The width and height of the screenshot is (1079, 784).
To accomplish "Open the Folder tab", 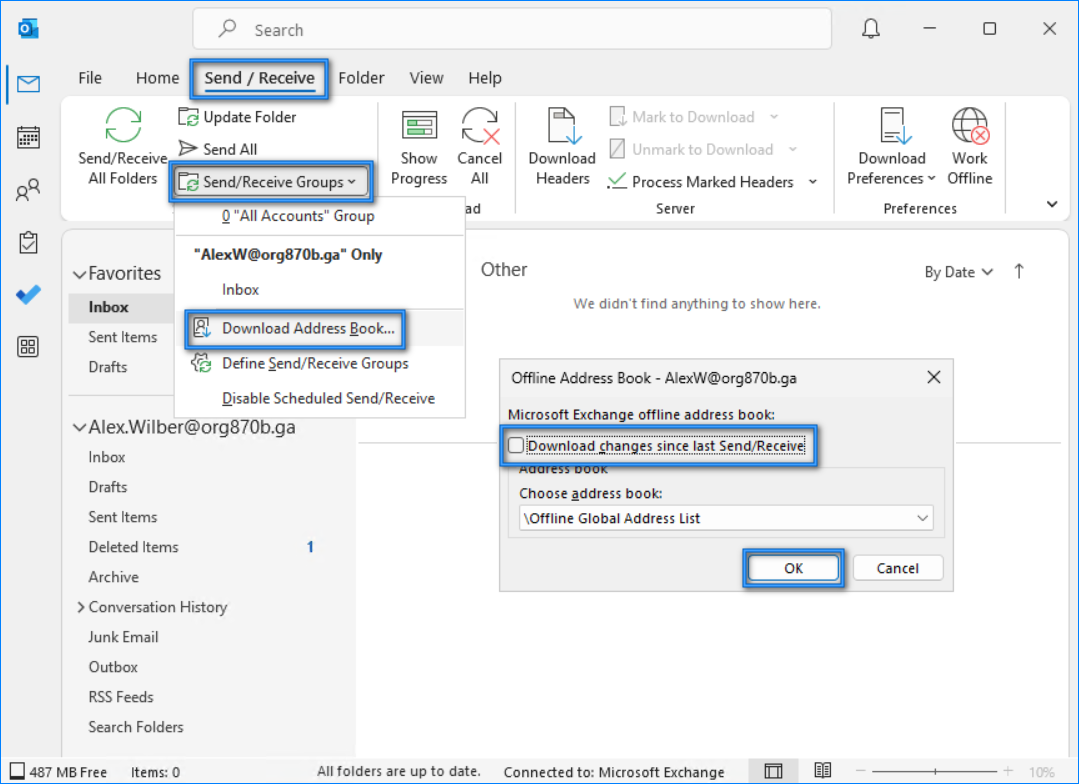I will pos(361,78).
